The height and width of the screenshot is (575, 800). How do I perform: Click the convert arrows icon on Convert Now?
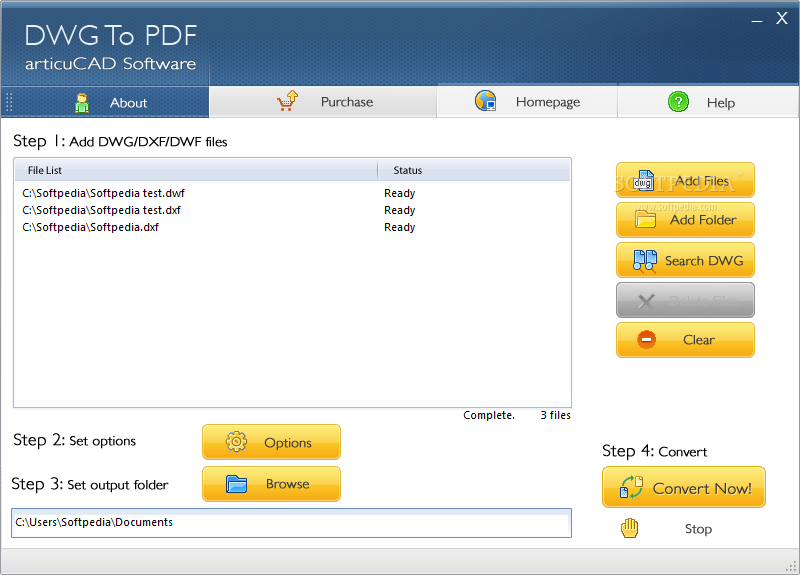click(631, 487)
